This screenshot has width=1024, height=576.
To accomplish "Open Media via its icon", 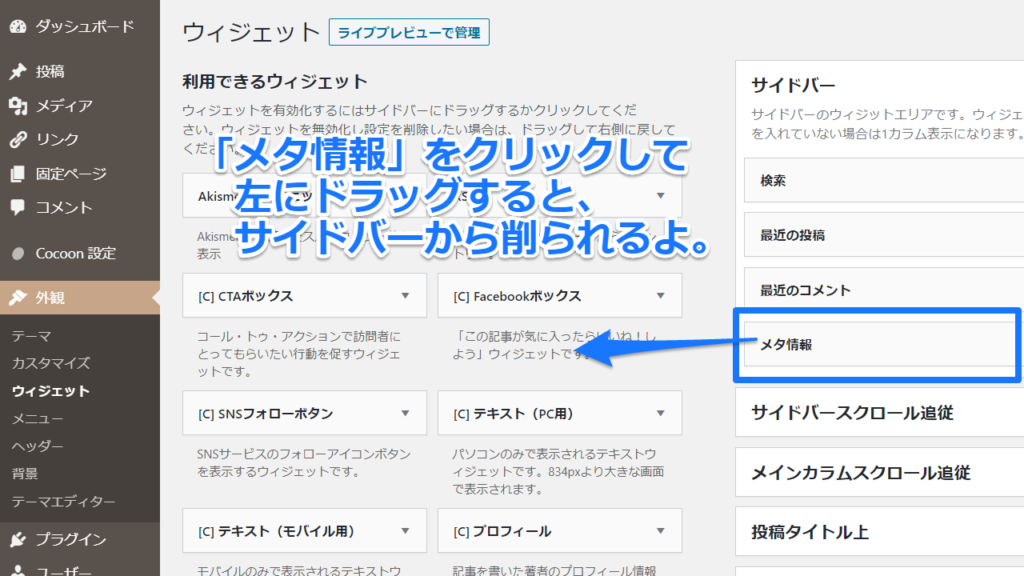I will point(17,106).
